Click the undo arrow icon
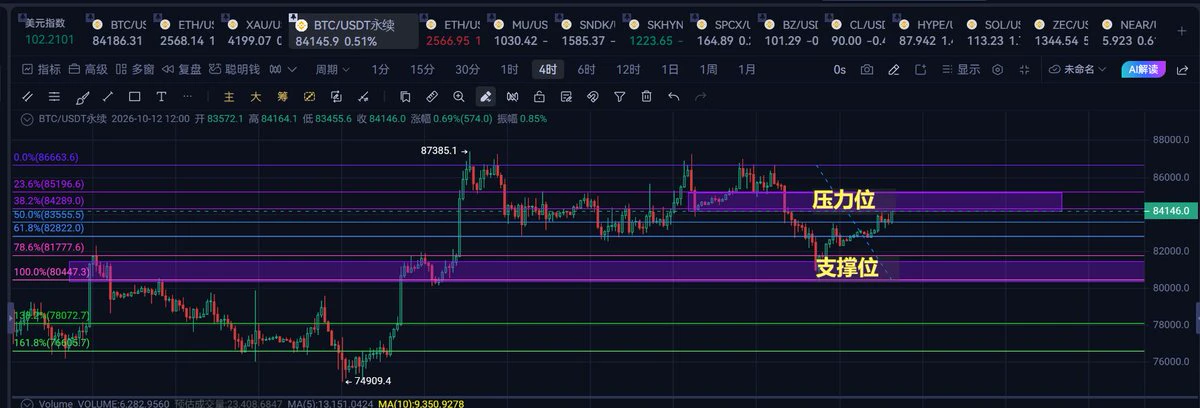1200x408 pixels. (674, 97)
